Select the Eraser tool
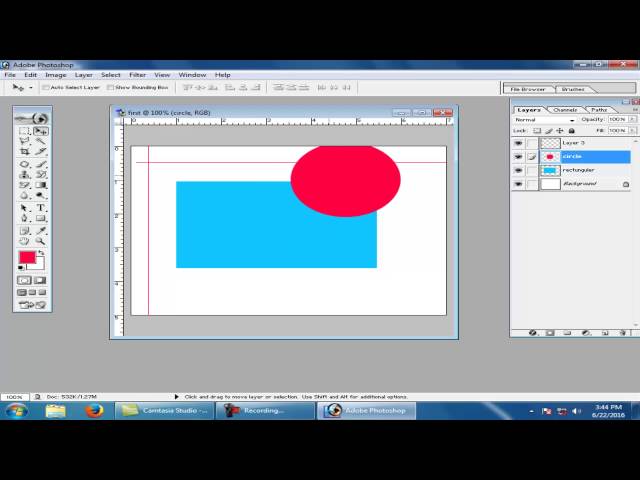 pyautogui.click(x=24, y=185)
